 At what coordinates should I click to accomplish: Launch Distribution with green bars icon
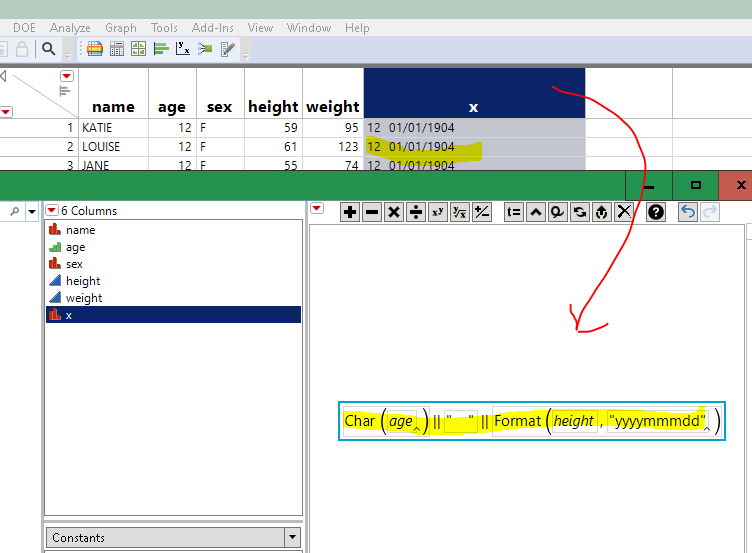point(161,49)
